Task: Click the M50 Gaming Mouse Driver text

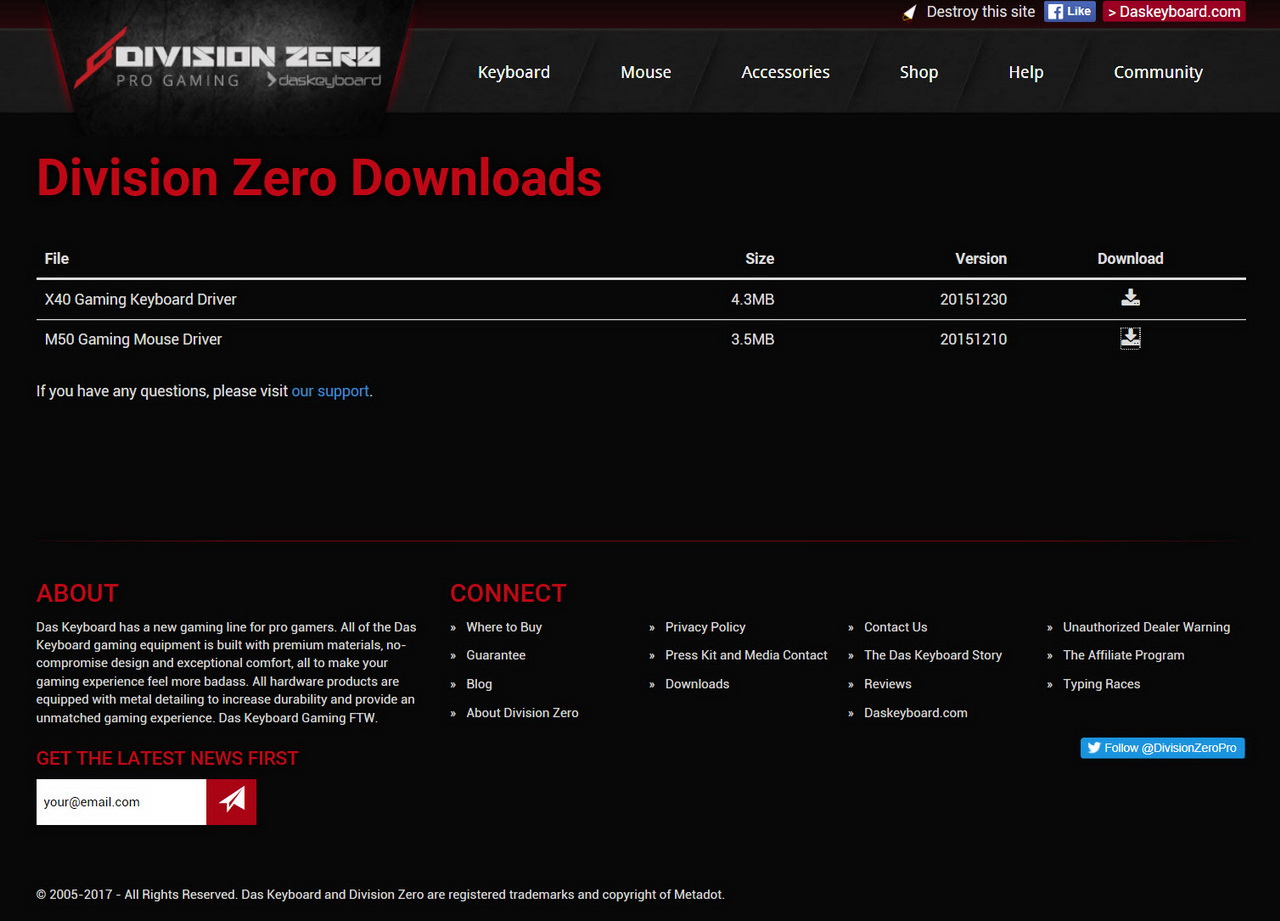Action: click(133, 339)
